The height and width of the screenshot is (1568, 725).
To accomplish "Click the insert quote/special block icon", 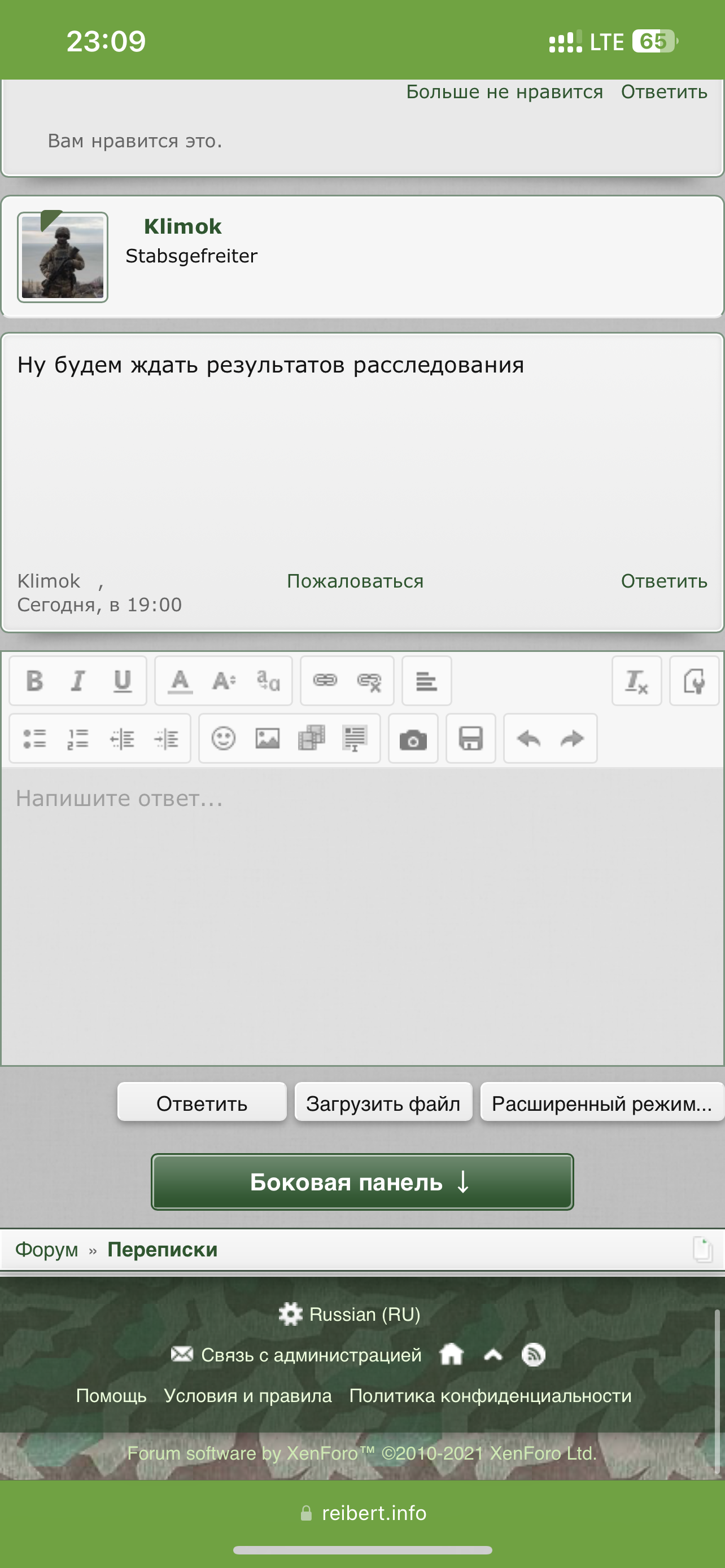I will tap(355, 738).
